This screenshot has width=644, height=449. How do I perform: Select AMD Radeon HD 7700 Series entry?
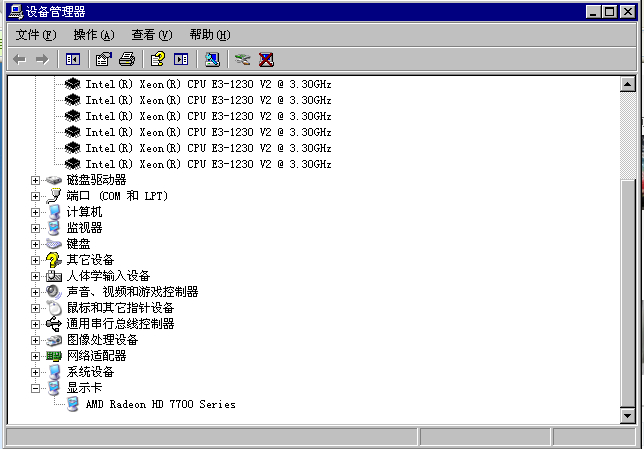point(161,404)
